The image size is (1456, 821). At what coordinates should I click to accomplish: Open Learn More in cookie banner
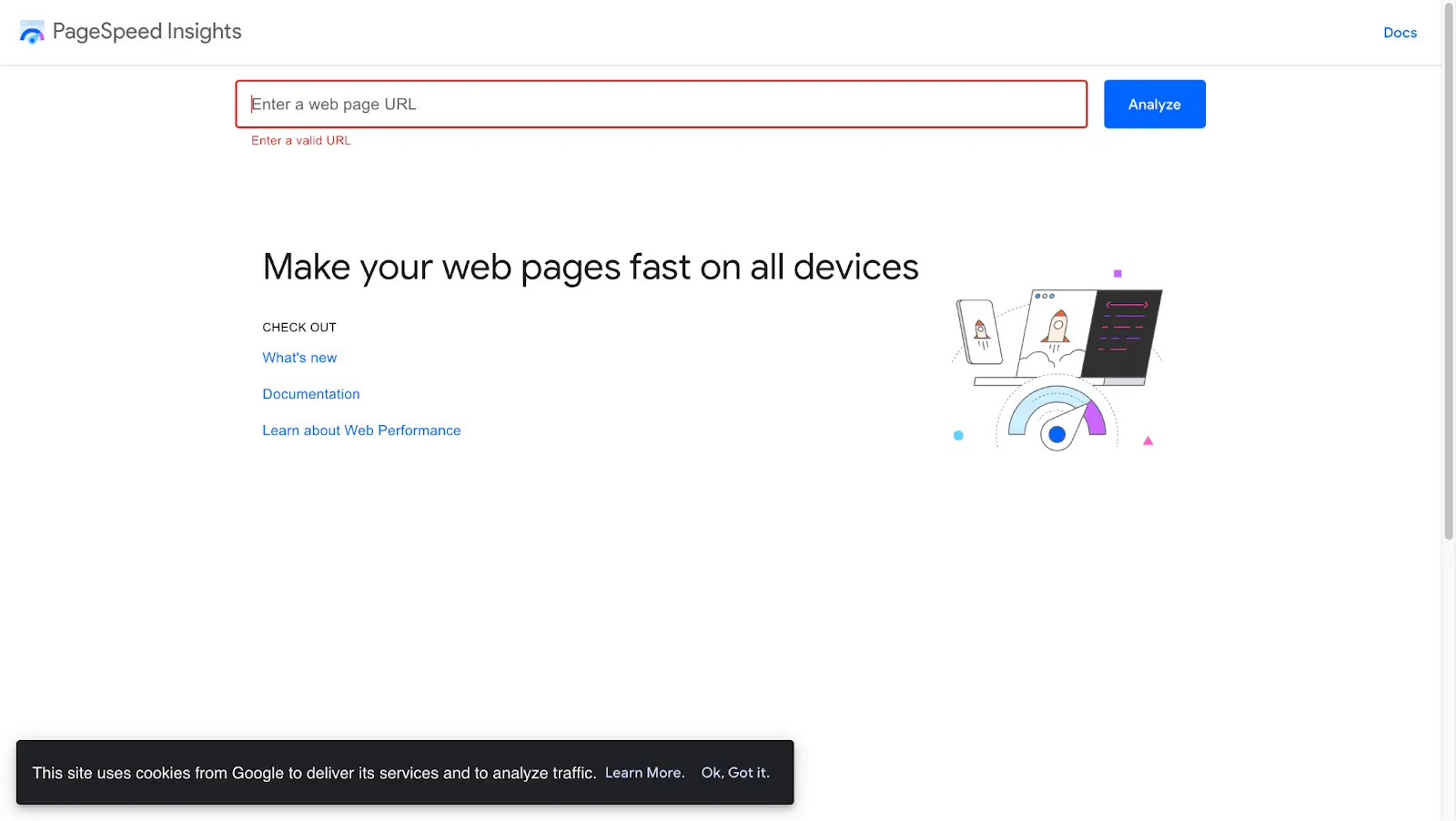[644, 773]
